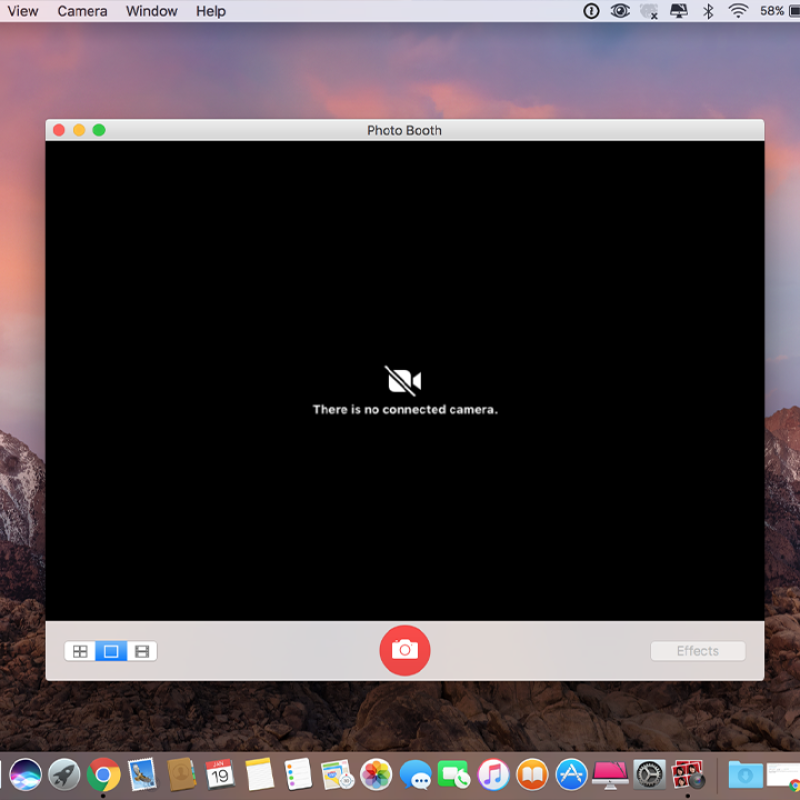
Task: Click Photo Booth icon in the Dock
Action: pos(688,774)
